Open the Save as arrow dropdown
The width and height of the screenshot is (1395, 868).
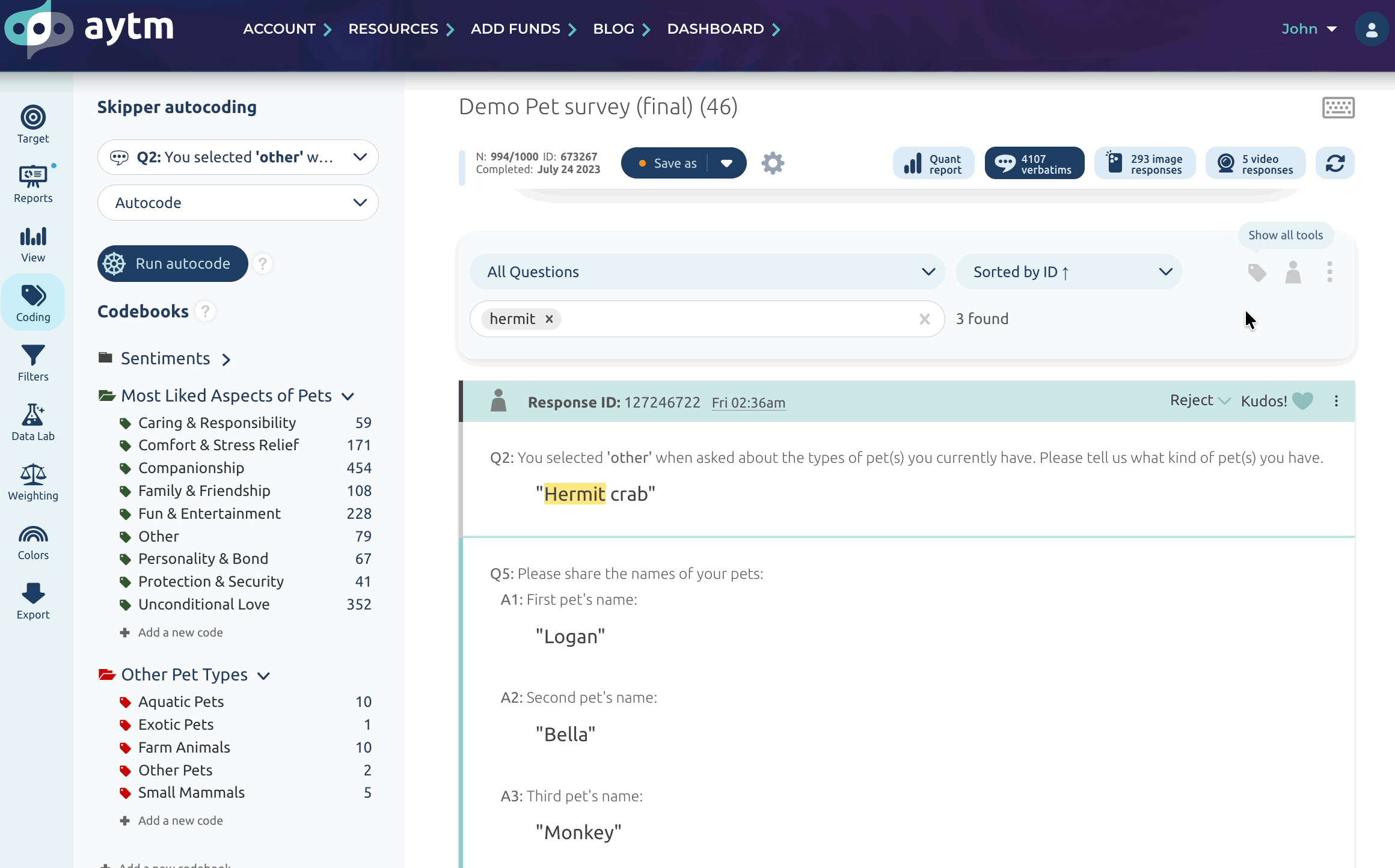(726, 163)
